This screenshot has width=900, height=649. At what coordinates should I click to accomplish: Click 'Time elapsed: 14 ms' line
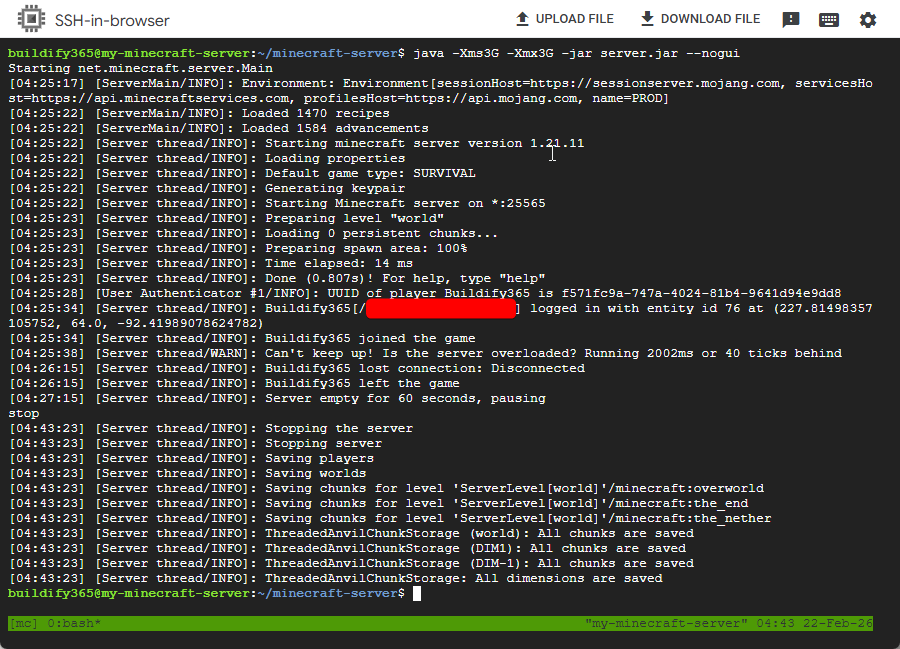[211, 263]
